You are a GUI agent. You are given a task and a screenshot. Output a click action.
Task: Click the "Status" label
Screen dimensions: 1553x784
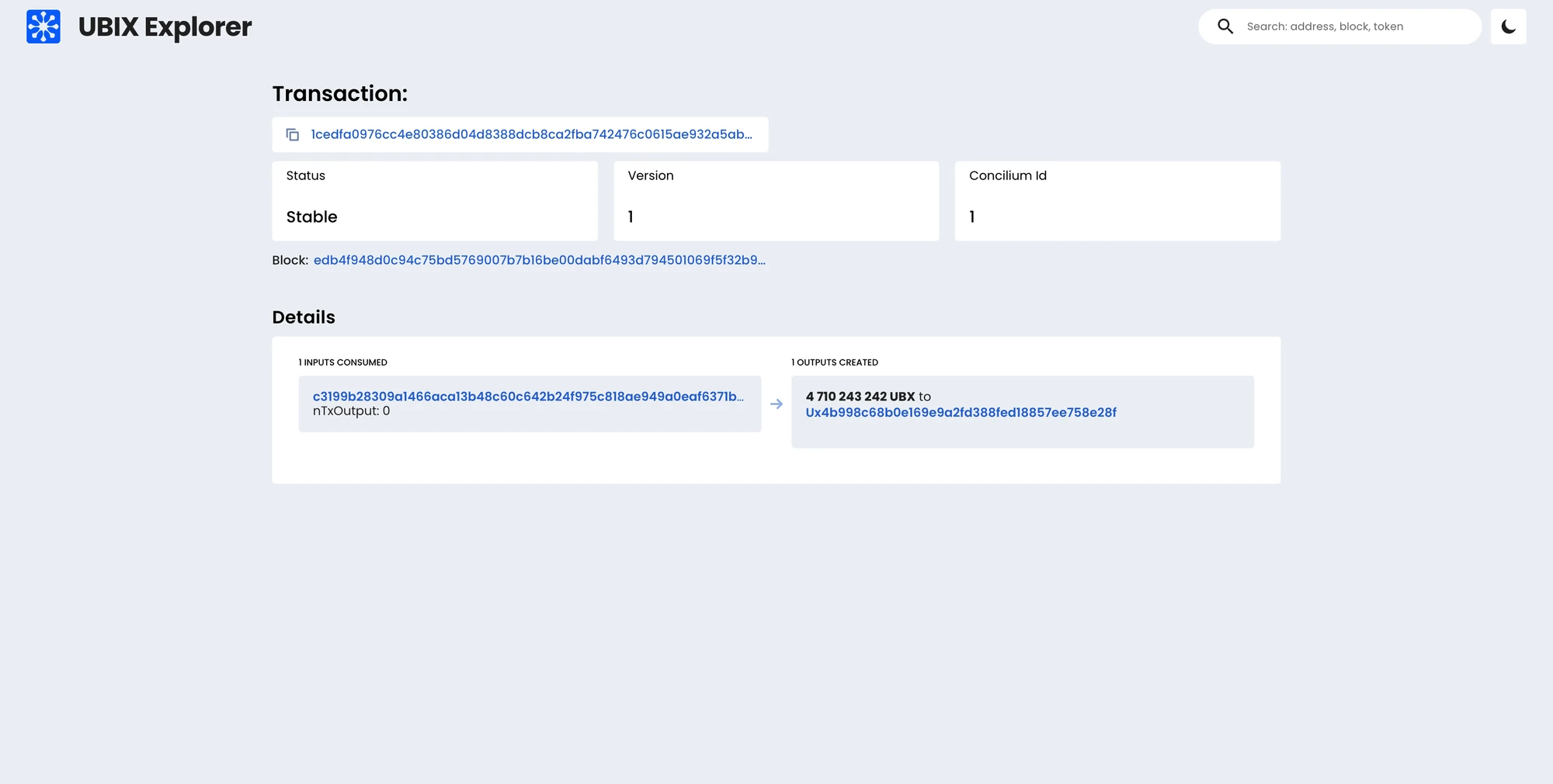tap(306, 175)
